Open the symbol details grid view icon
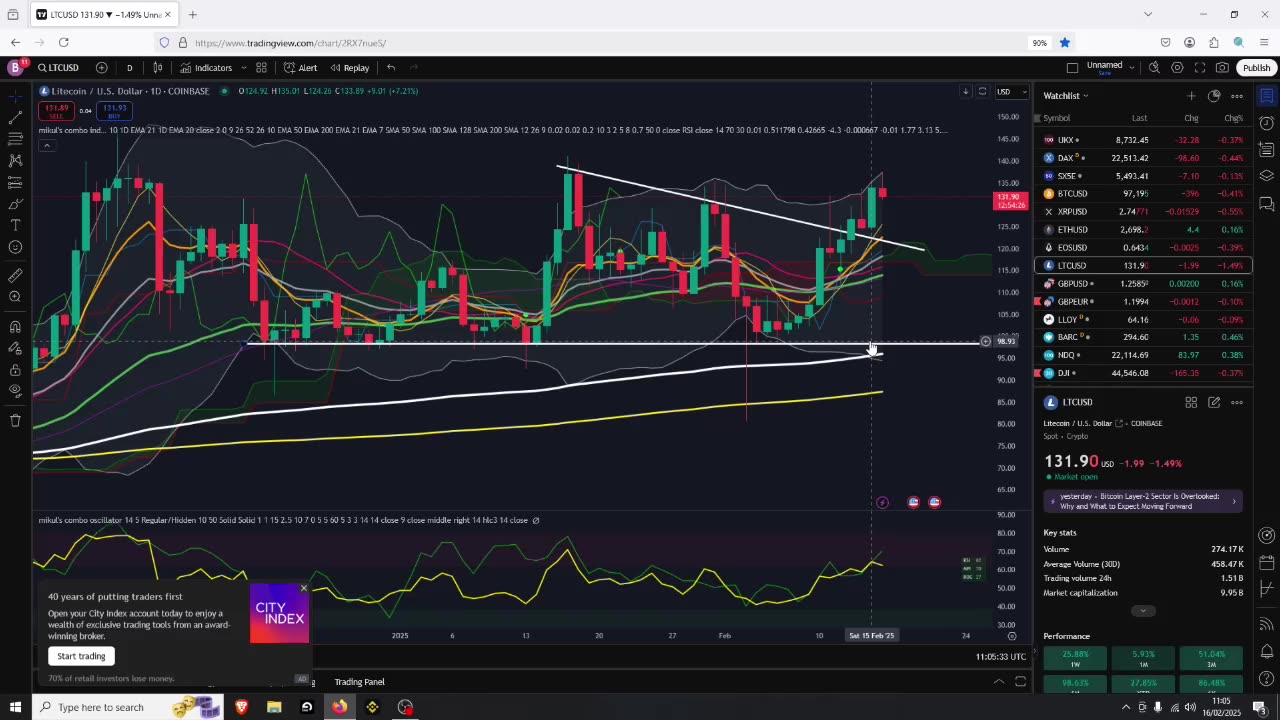 click(1191, 402)
